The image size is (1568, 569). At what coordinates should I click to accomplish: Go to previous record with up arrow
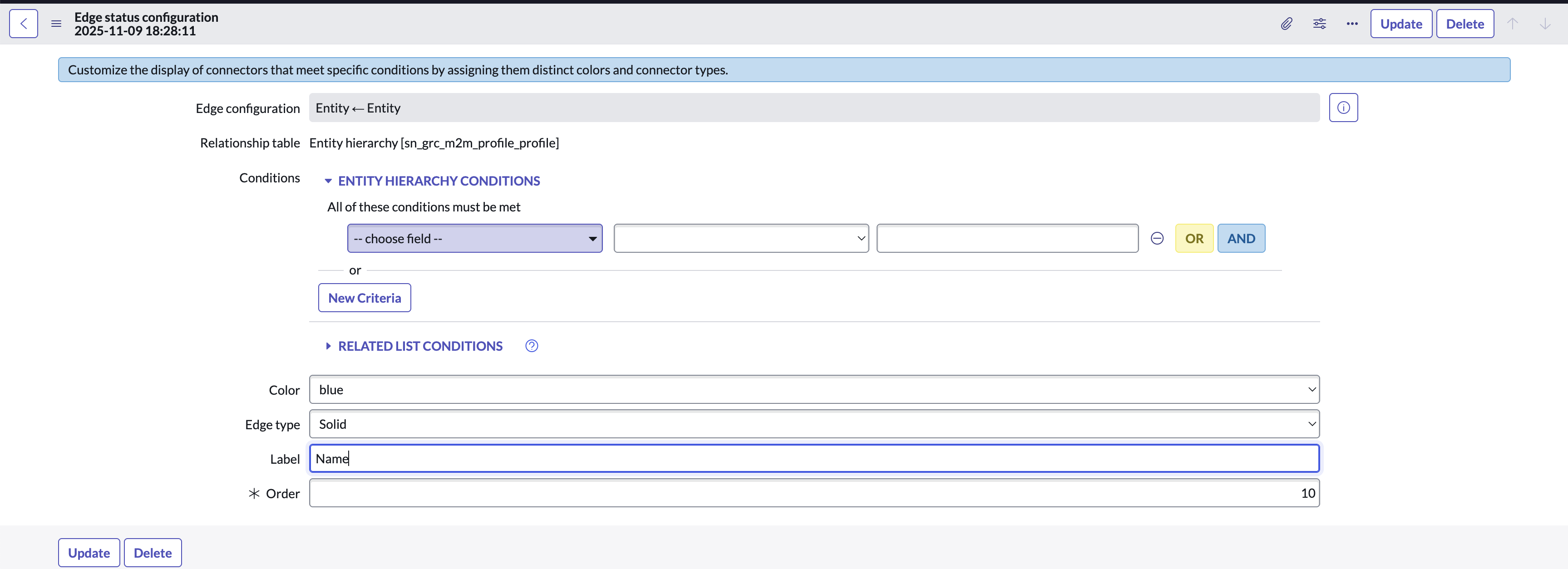pyautogui.click(x=1512, y=24)
